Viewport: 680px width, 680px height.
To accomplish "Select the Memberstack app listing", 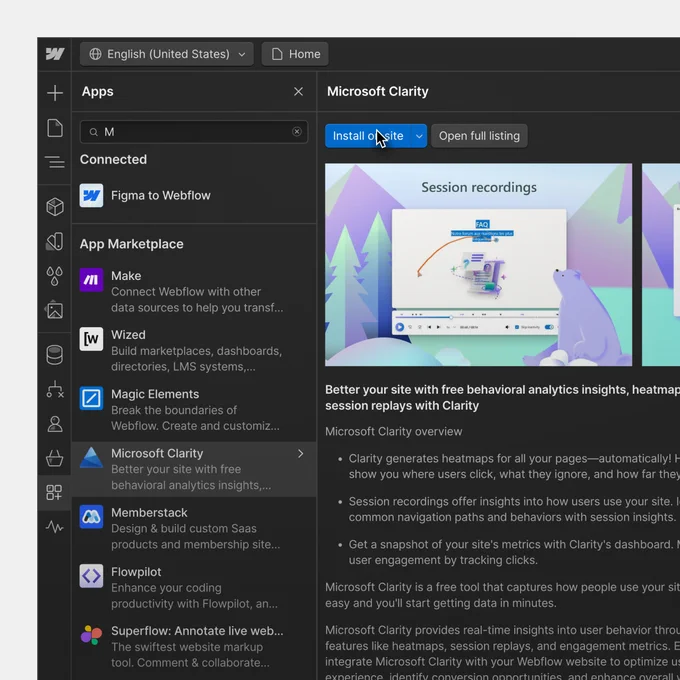I will pos(194,528).
